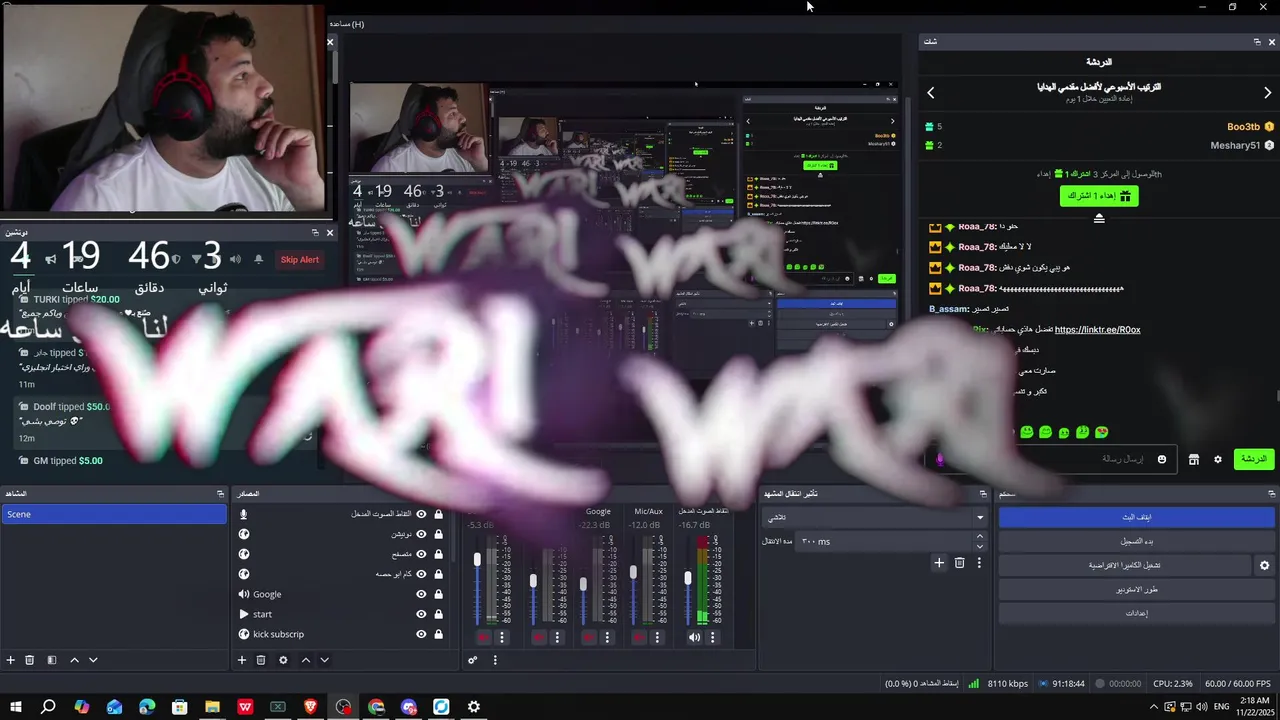This screenshot has height=720, width=1280.
Task: Click emoji icon in chat message box
Action: coord(1162,459)
